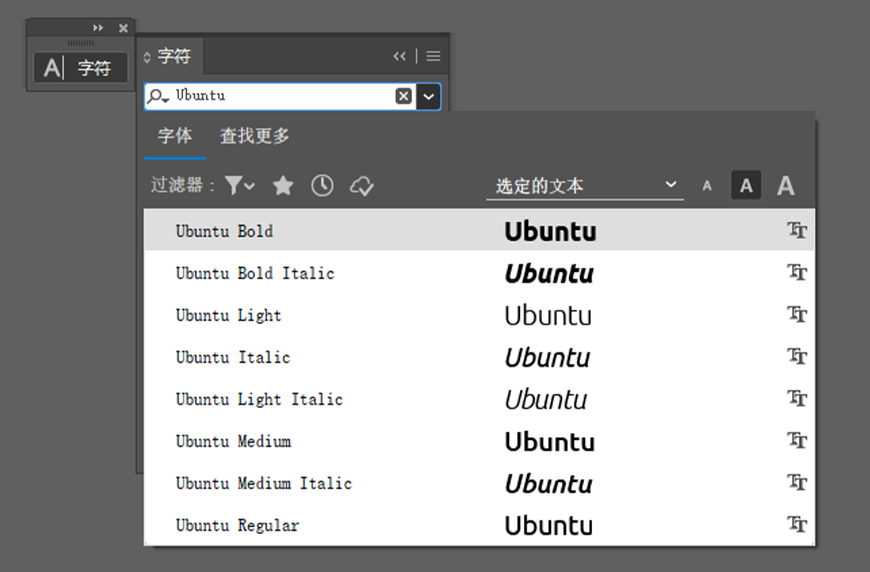Click the search magnifier icon in font field

pyautogui.click(x=158, y=96)
